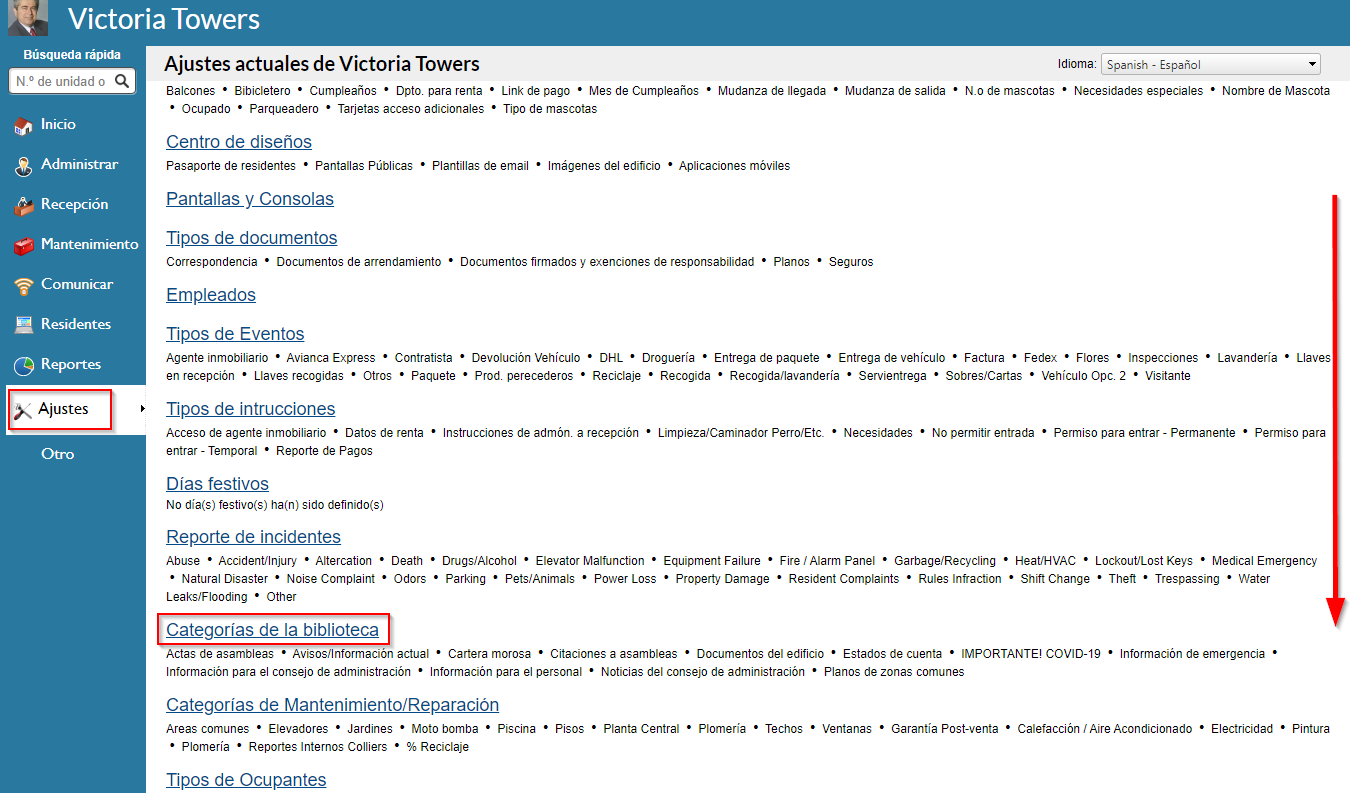Click the Comunicar wifi icon
Viewport: 1350px width, 793px height.
click(24, 286)
